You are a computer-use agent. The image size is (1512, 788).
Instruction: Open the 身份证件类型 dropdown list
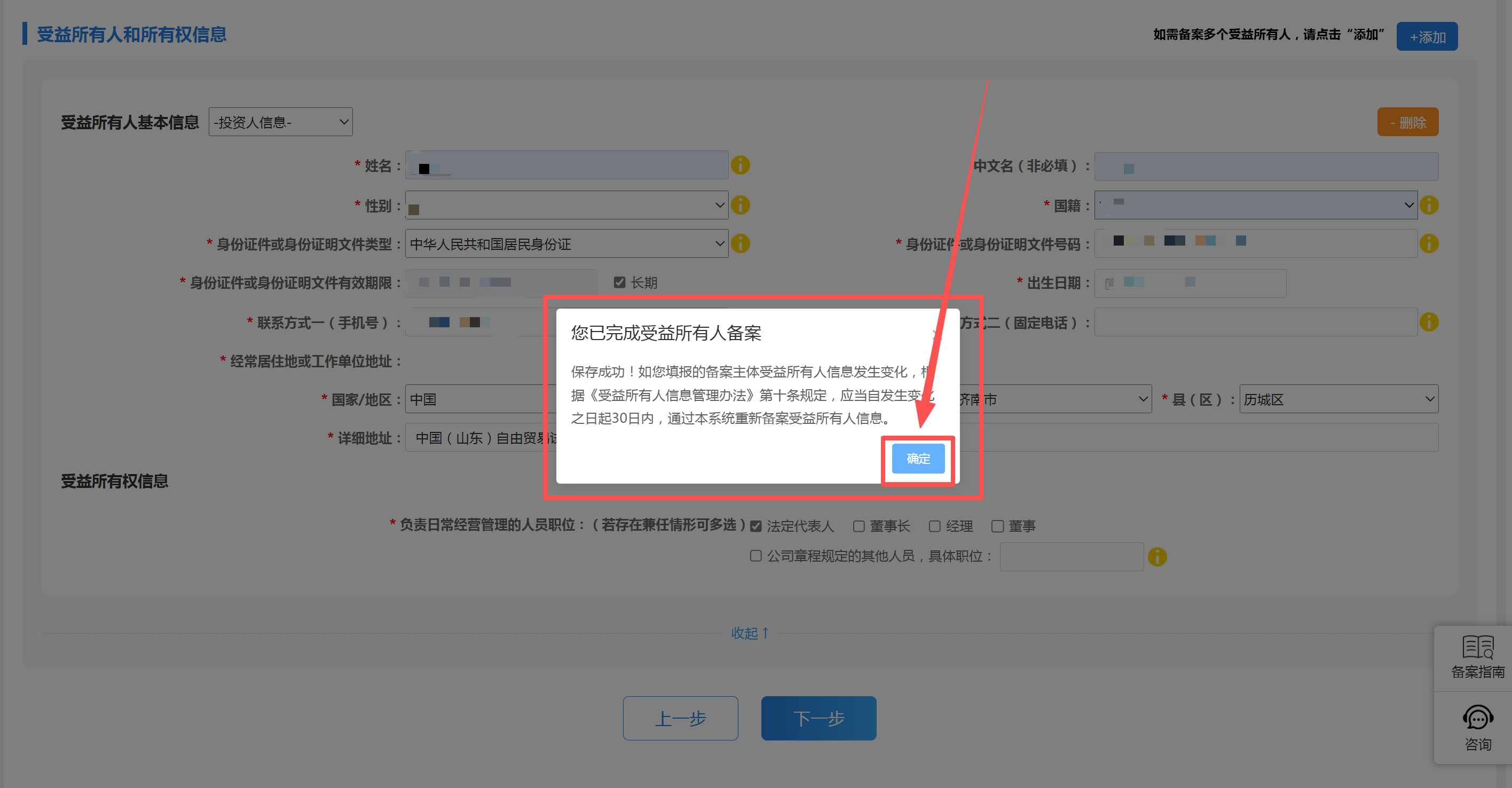[566, 243]
